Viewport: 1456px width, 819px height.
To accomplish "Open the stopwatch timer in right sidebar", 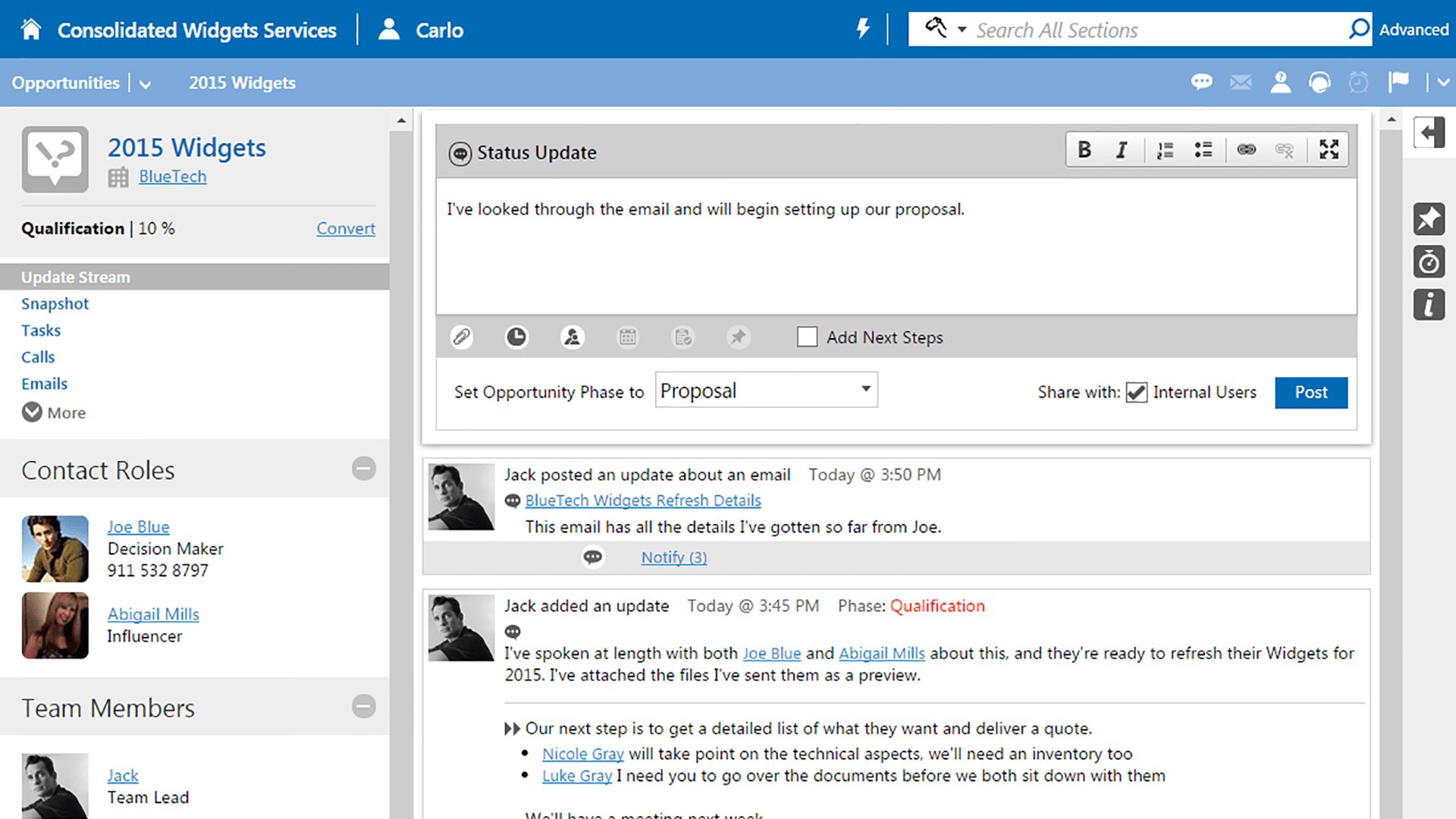I will (1429, 262).
